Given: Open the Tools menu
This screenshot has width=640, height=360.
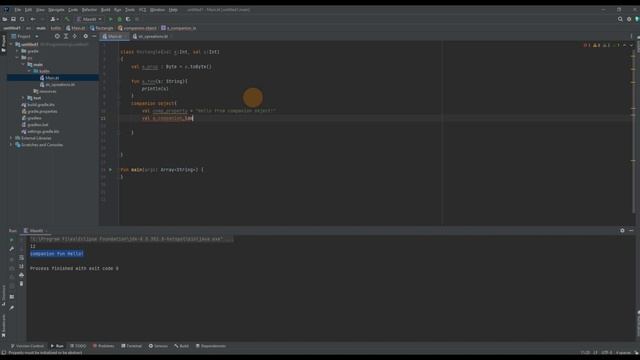Looking at the screenshot, I should click(x=130, y=10).
